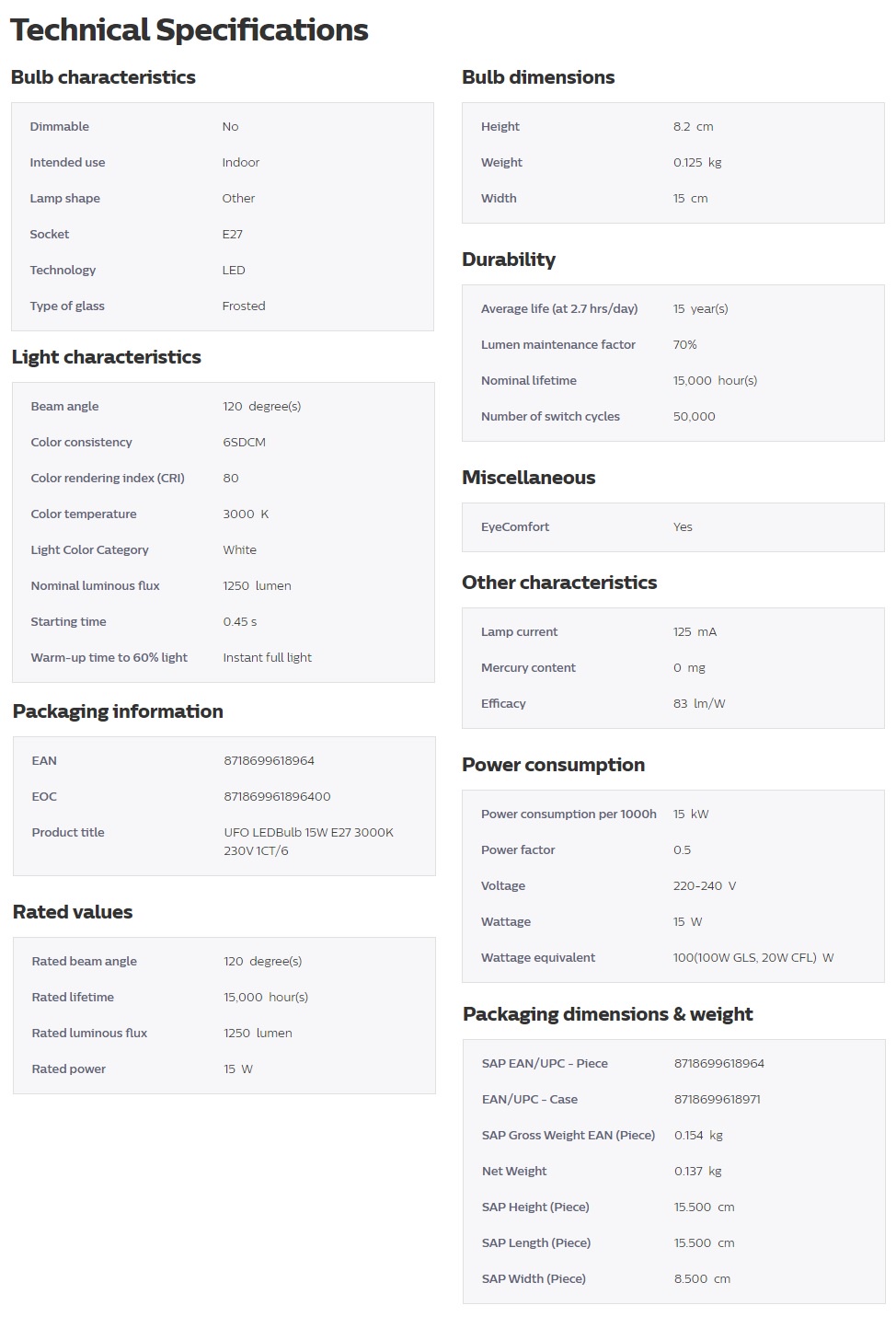The image size is (896, 1317).
Task: Click the EAN number 8718699618964 in Packaging information
Action: point(269,761)
